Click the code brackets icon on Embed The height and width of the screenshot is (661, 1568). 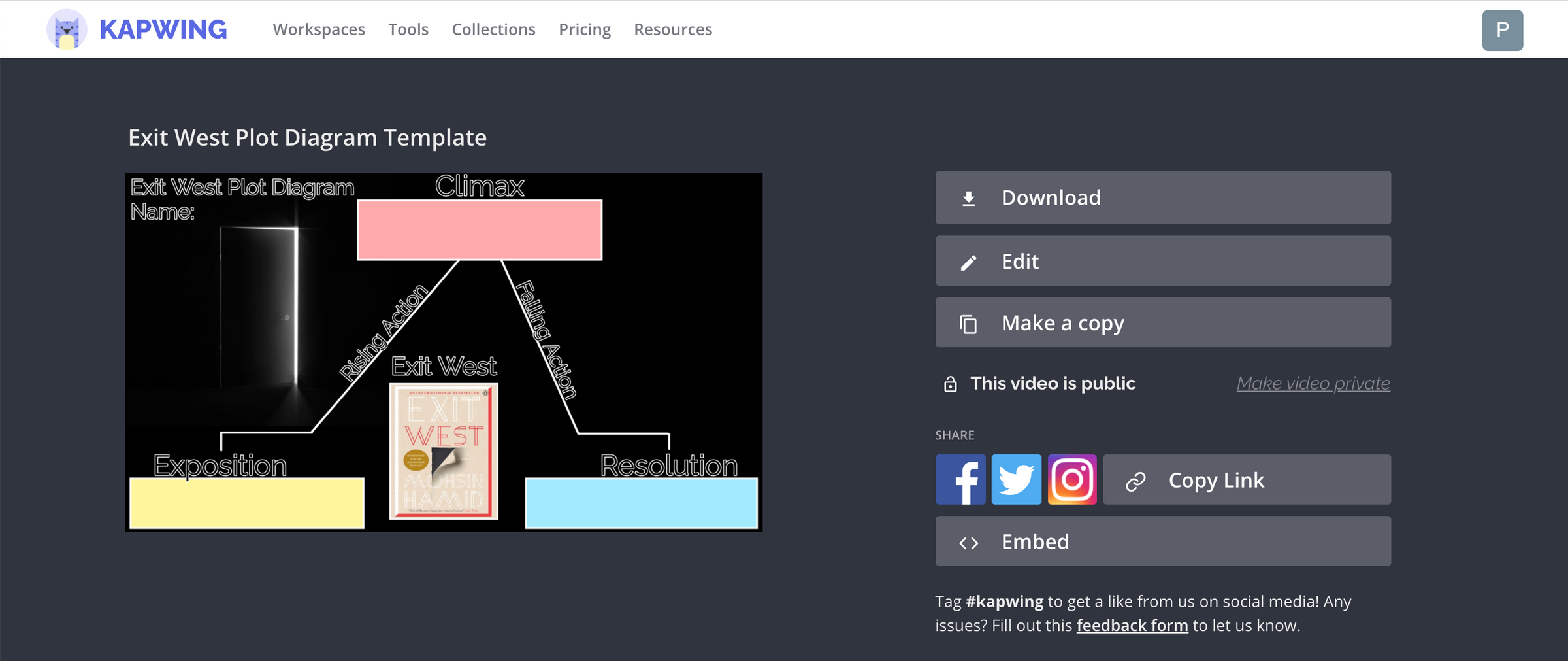(969, 541)
